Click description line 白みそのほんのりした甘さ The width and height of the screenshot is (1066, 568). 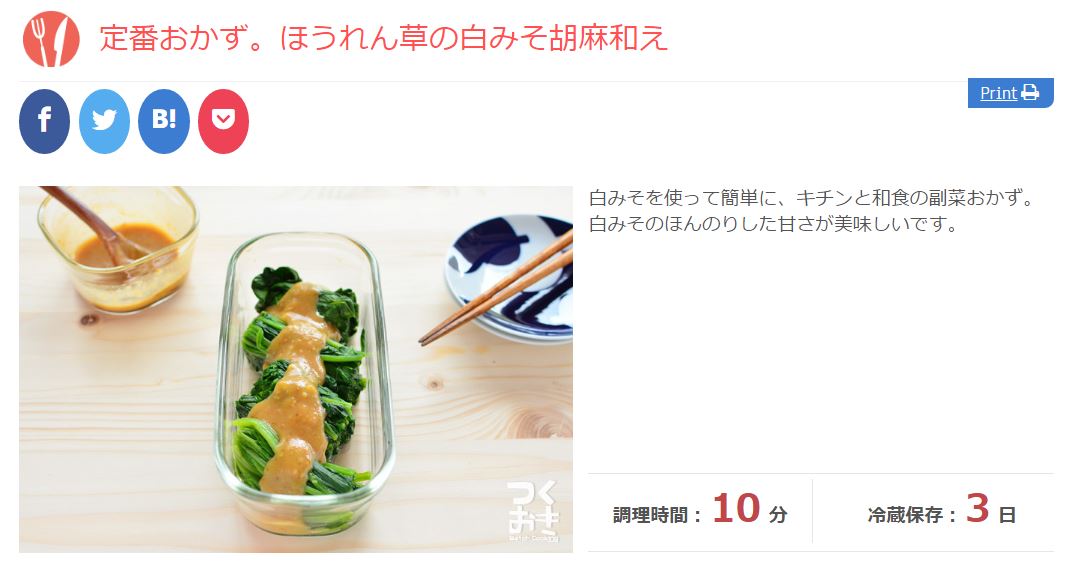[774, 224]
